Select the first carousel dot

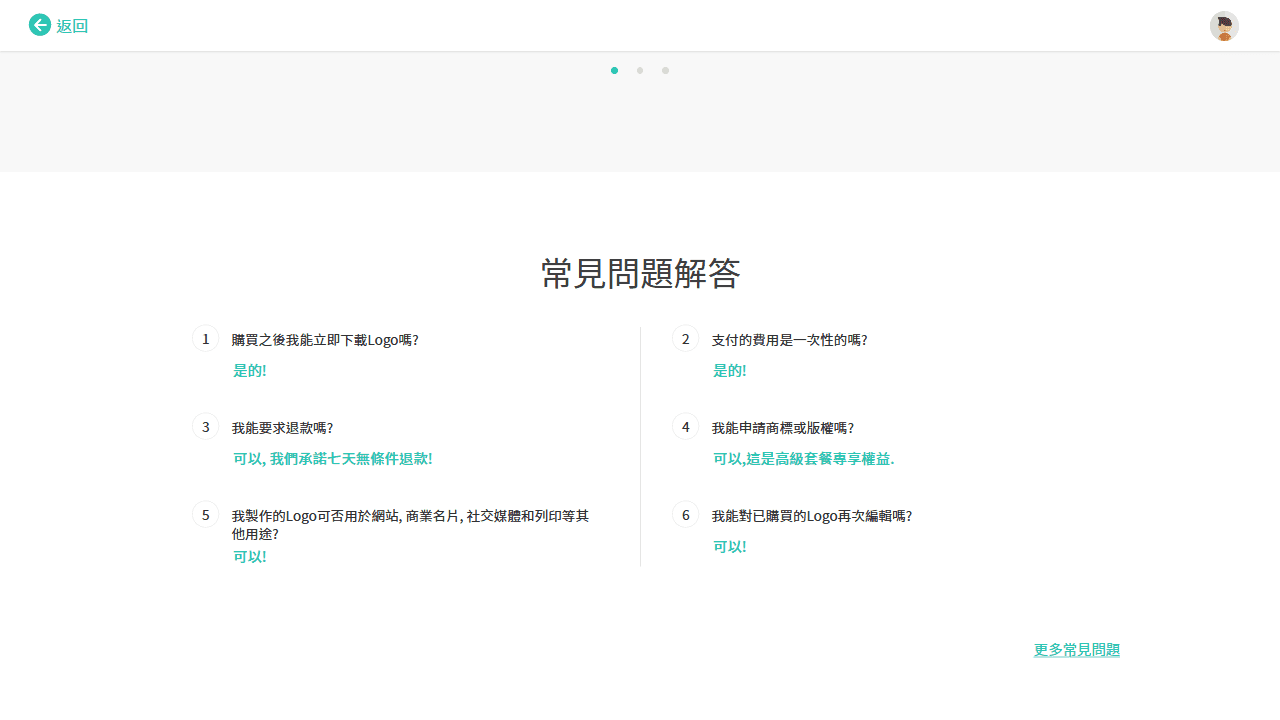pyautogui.click(x=614, y=70)
